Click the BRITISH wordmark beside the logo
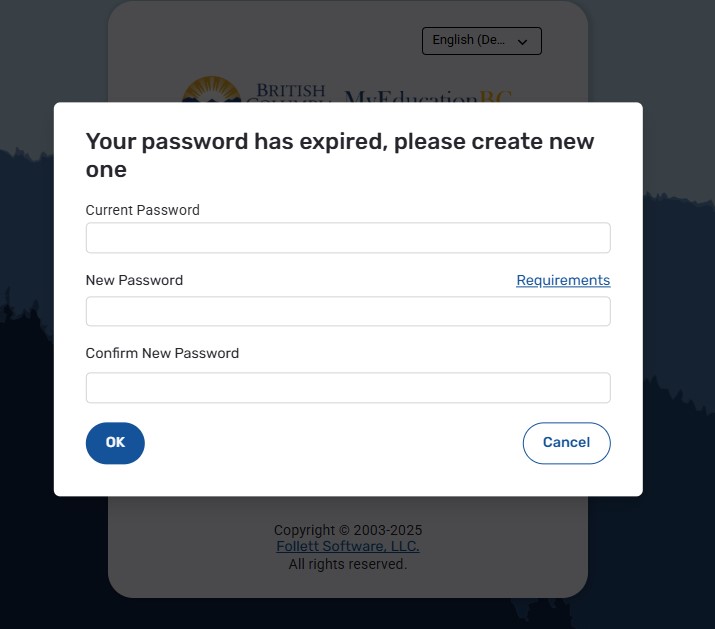The height and width of the screenshot is (629, 715). pos(291,90)
